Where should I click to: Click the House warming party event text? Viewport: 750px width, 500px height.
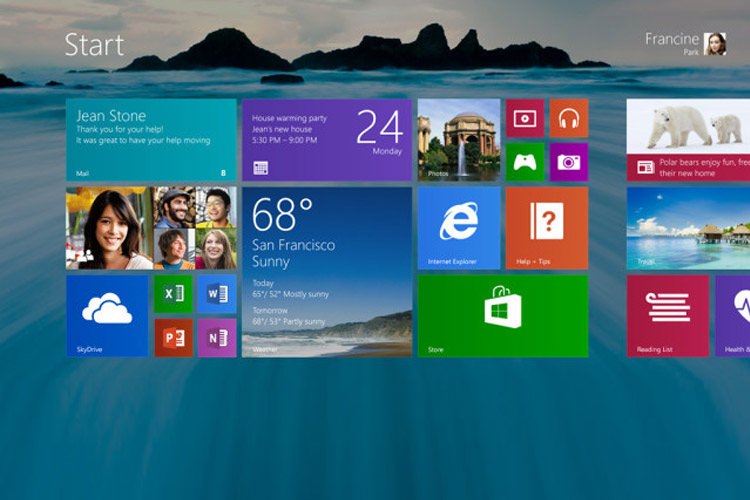(289, 118)
